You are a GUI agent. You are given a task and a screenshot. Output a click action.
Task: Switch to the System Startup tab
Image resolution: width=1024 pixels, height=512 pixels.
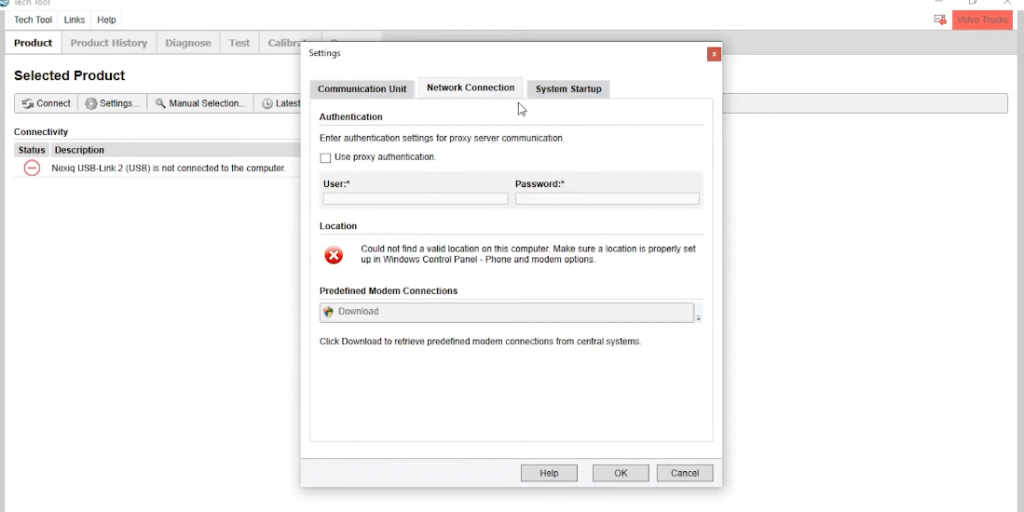568,89
